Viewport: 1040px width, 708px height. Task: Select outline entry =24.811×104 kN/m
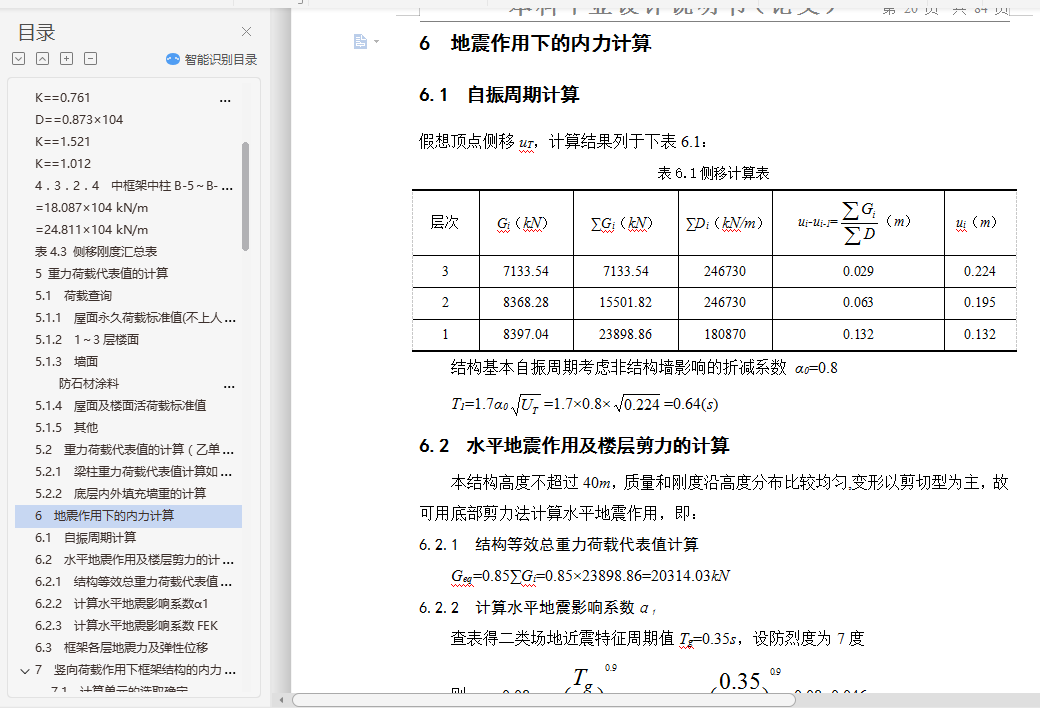92,230
